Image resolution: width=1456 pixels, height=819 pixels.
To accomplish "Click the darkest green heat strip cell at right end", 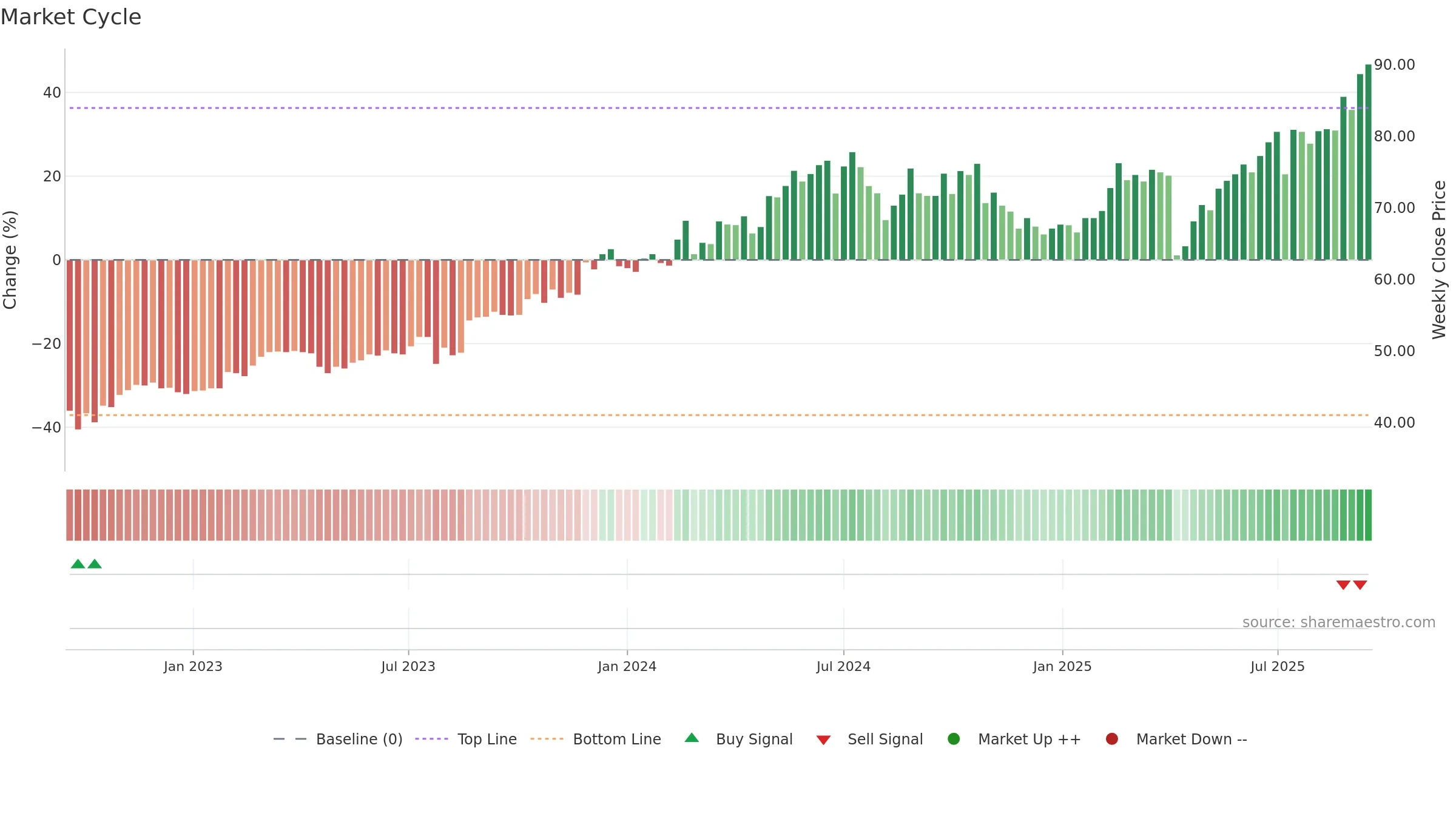I will tap(1368, 515).
